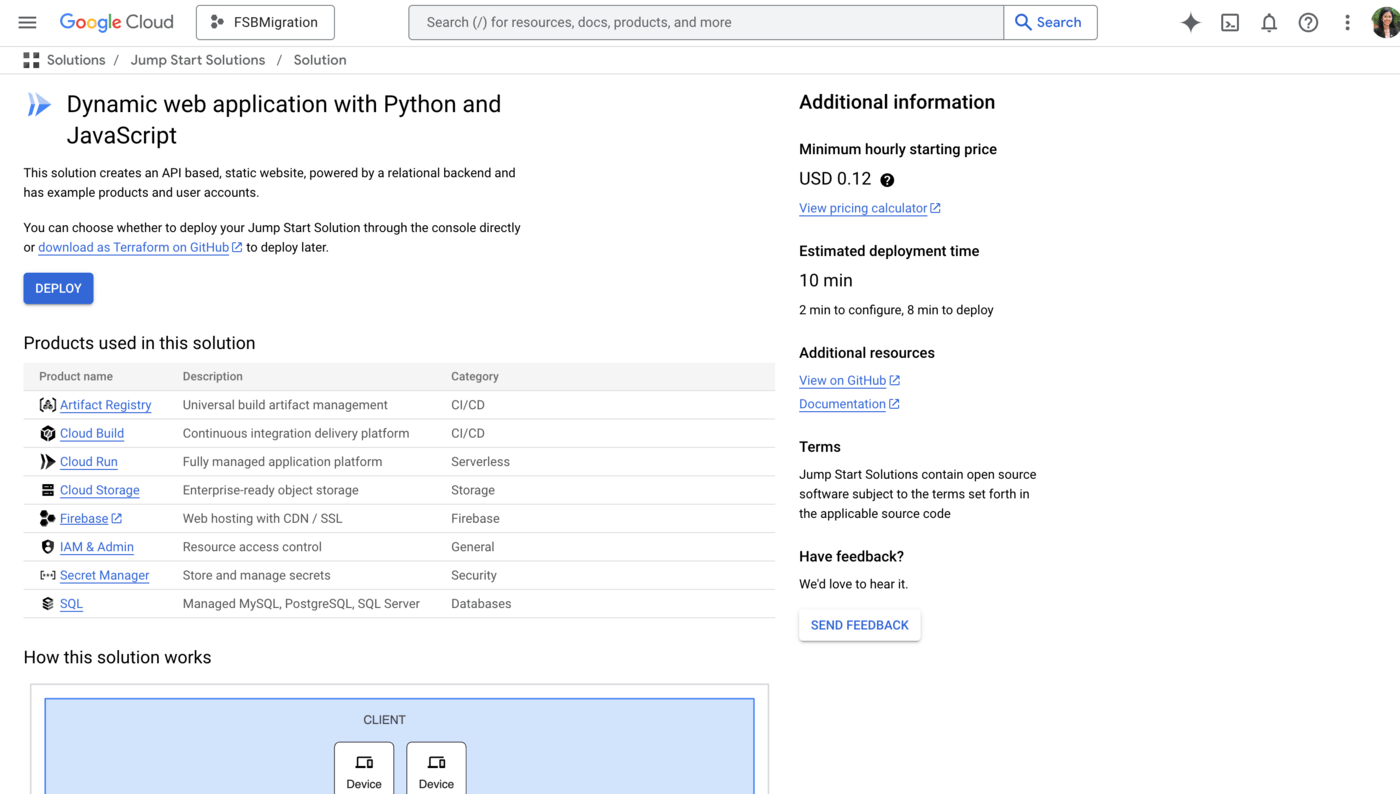This screenshot has height=794, width=1400.
Task: Open the FSBMigration project selector
Action: (265, 22)
